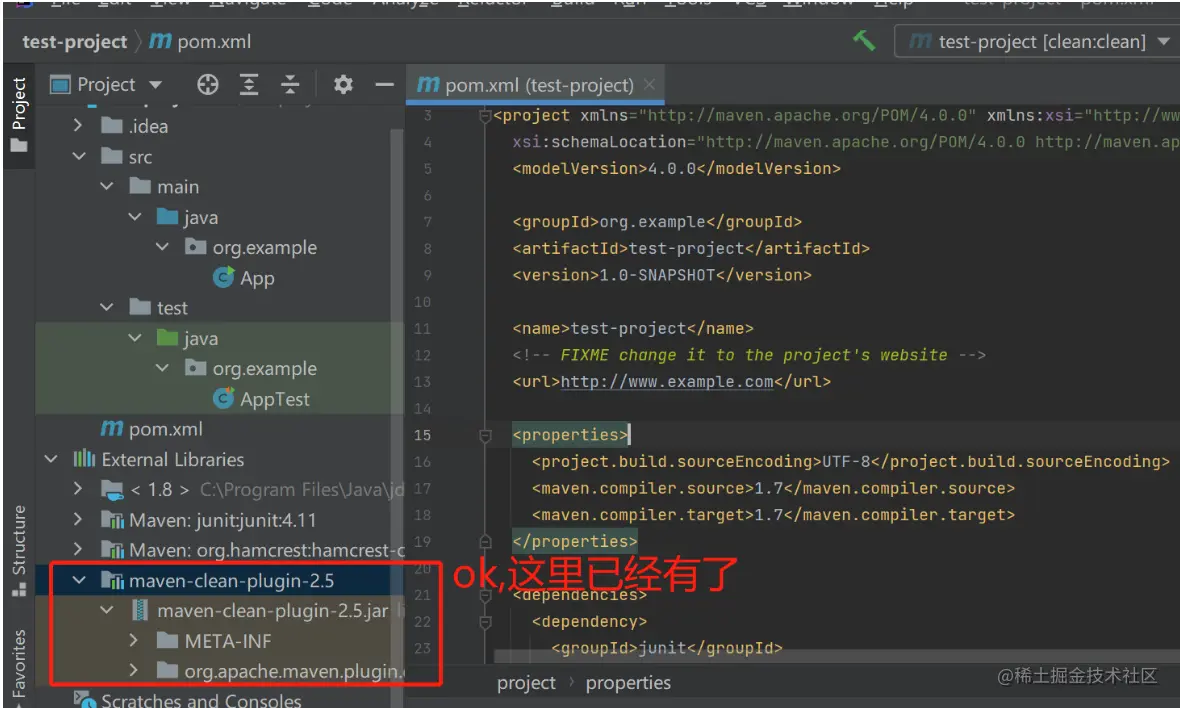Click the 'properties' editor breadcrumb
1180x708 pixels.
pyautogui.click(x=628, y=682)
